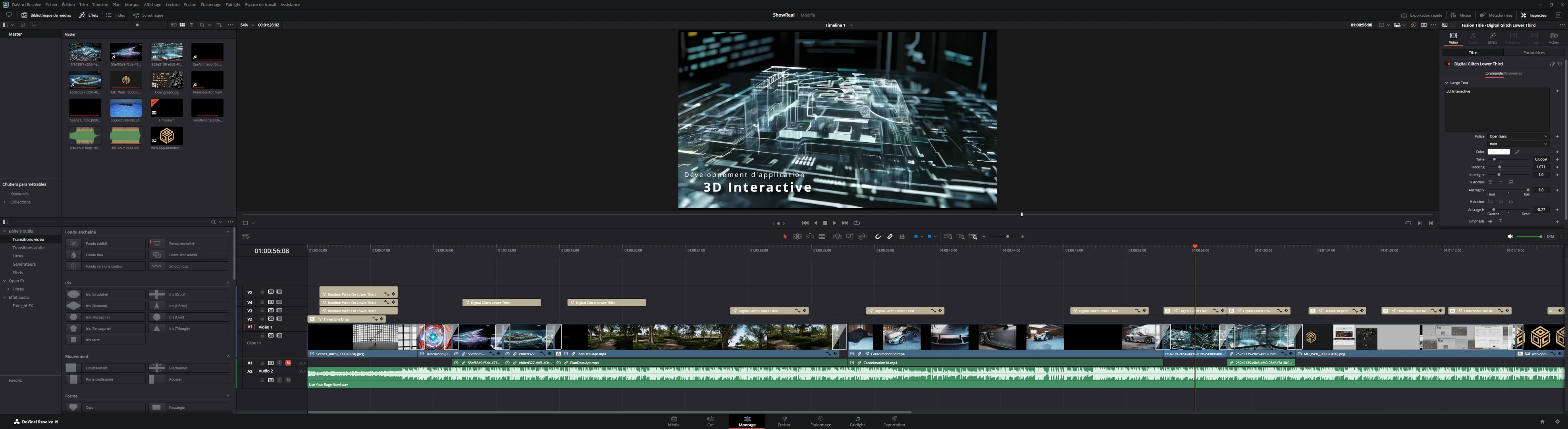Click the Custom zoom icon

click(973, 236)
